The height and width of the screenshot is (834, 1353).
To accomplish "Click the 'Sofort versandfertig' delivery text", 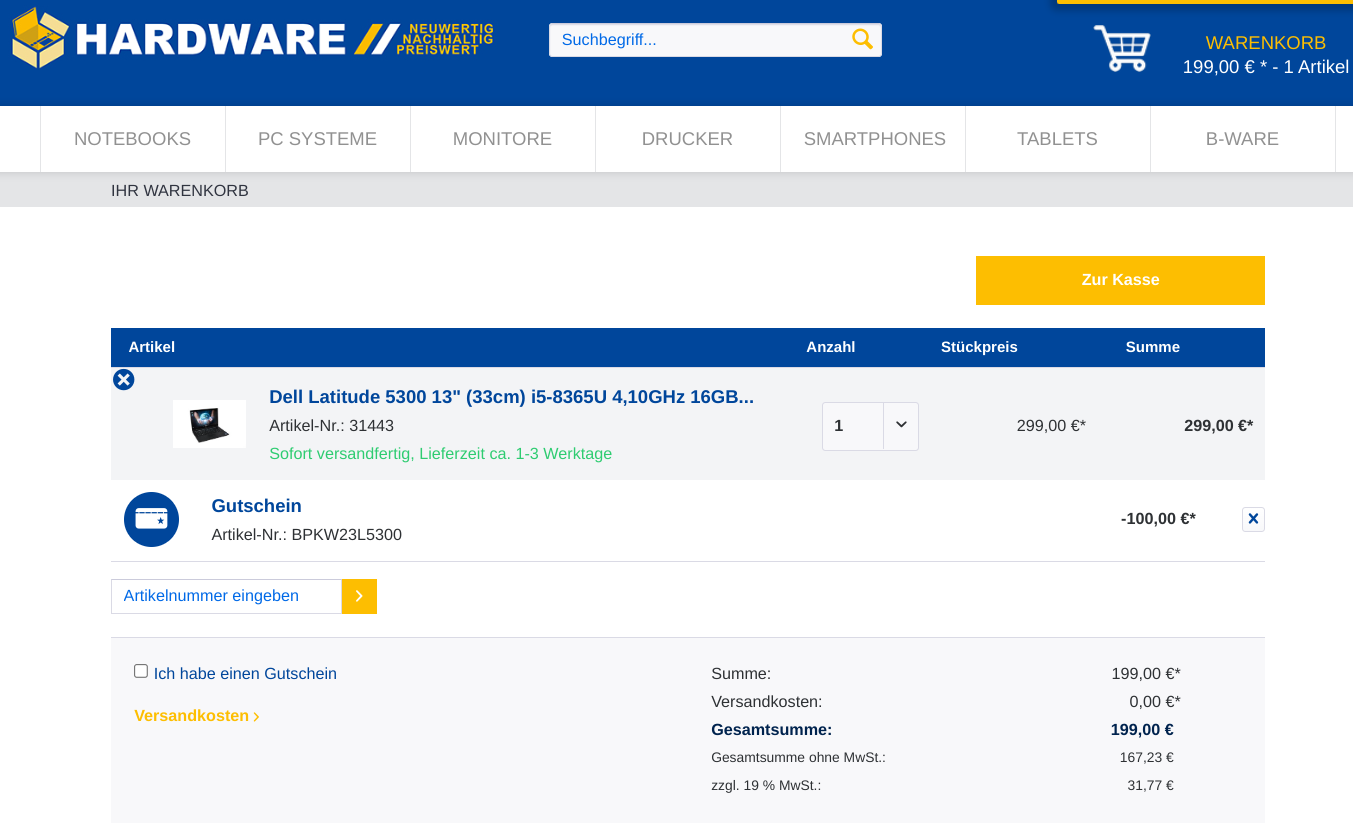I will pyautogui.click(x=440, y=454).
